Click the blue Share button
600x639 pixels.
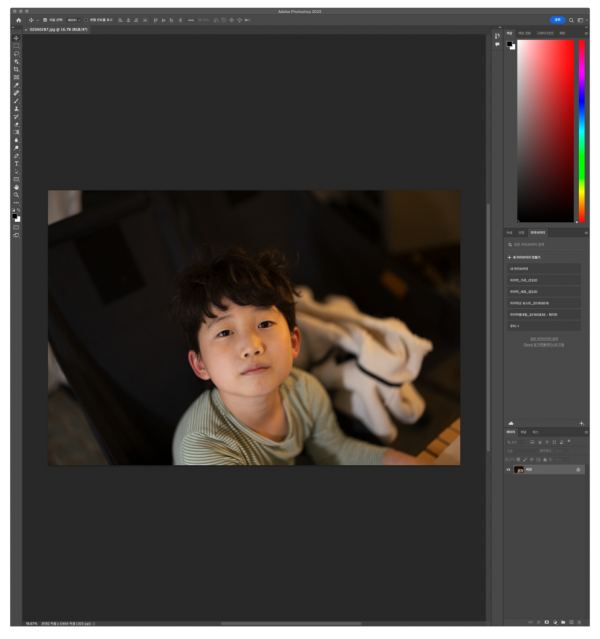click(x=557, y=20)
